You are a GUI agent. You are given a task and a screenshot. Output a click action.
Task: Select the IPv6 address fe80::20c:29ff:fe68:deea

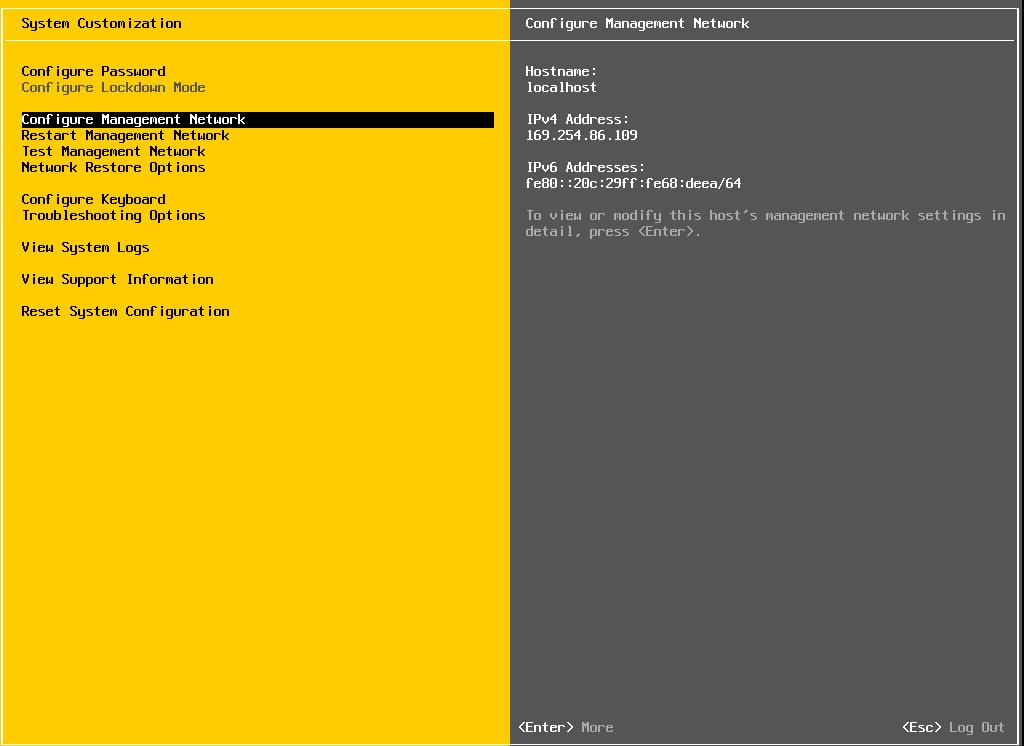(634, 183)
